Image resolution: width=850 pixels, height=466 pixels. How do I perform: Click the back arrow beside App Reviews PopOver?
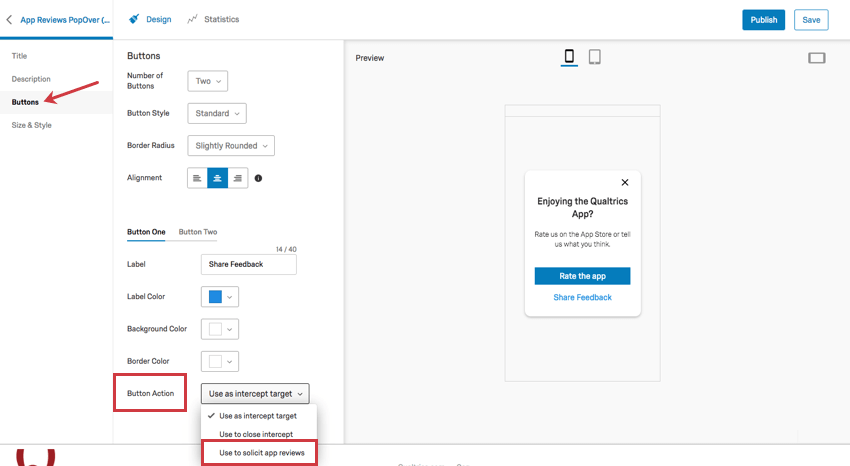point(9,20)
